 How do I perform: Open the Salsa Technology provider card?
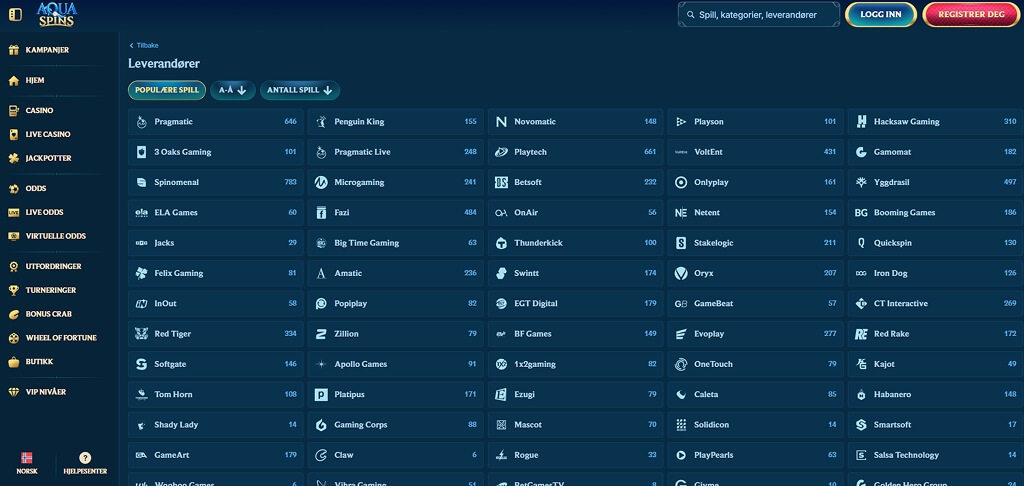[x=935, y=455]
